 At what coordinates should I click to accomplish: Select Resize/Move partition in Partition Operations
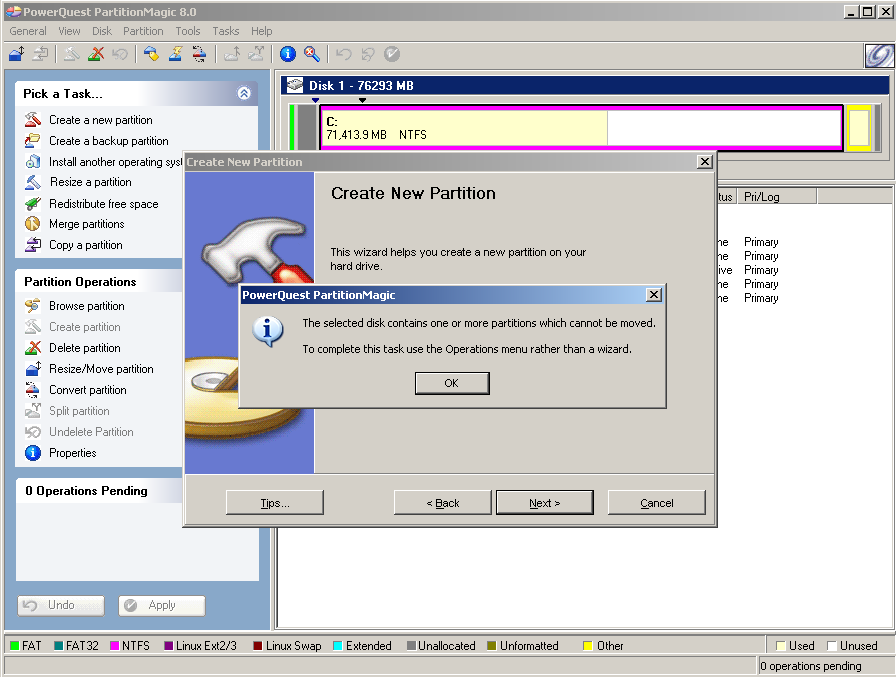click(x=101, y=369)
